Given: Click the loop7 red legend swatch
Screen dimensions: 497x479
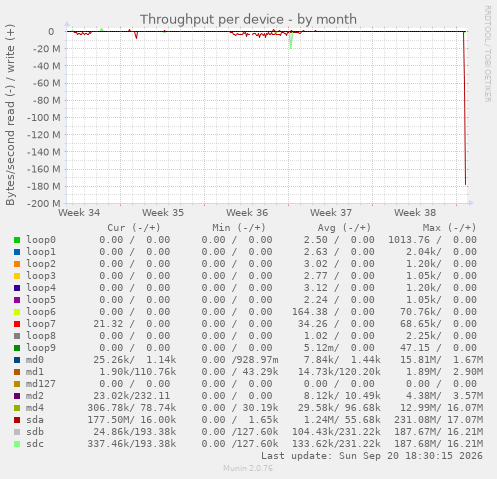Looking at the screenshot, I should 17,324.
